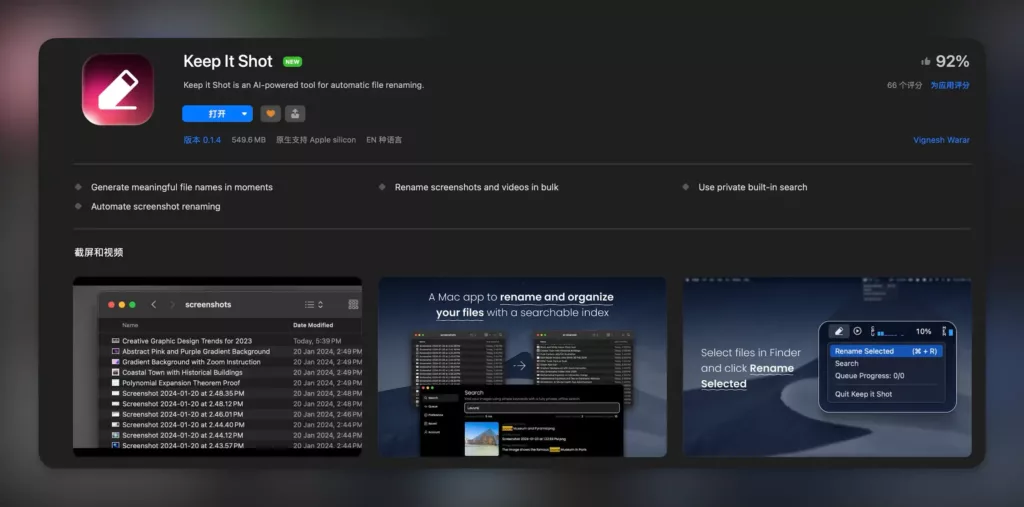Screen dimensions: 1024x507
Task: Click the Date Modified column header
Action: [313, 325]
